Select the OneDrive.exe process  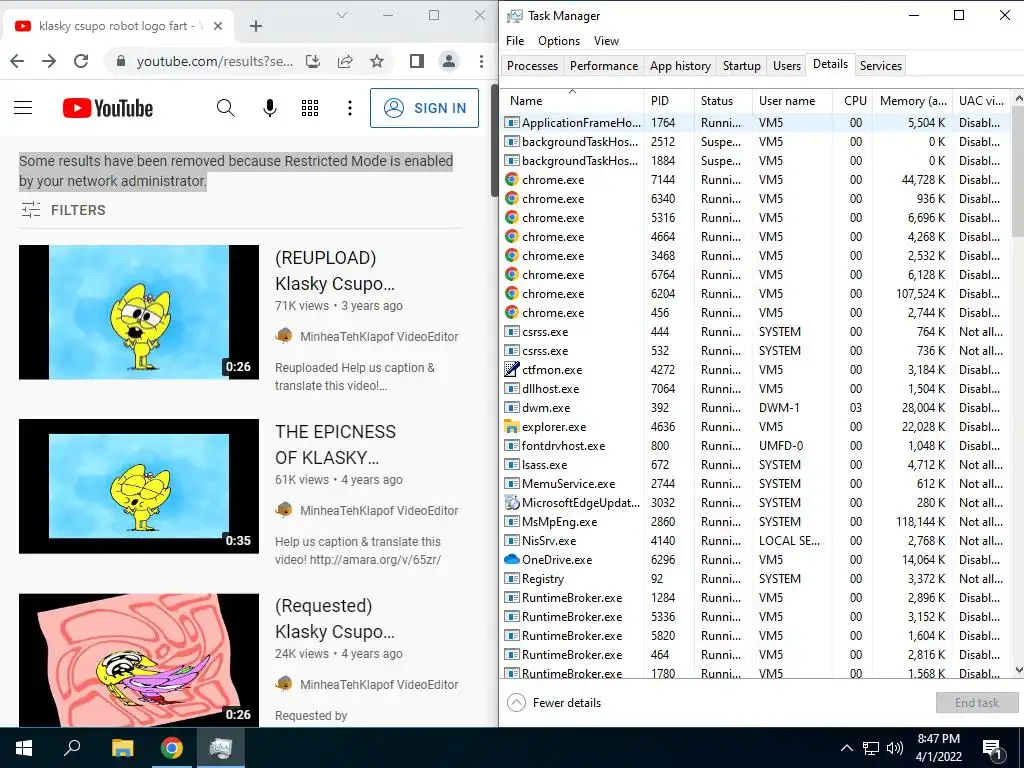point(756,560)
